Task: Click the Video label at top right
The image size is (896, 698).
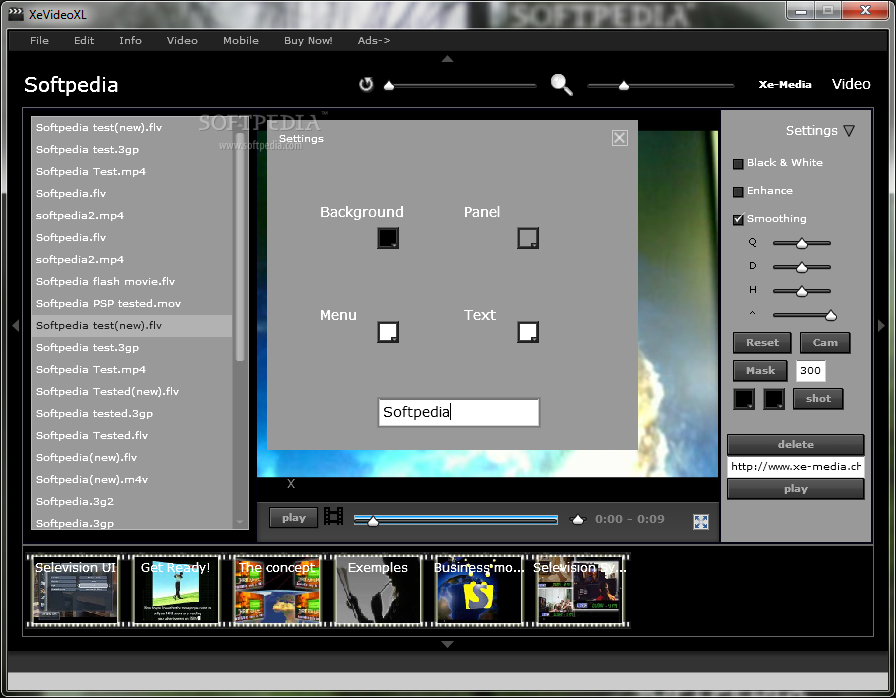Action: pos(851,84)
